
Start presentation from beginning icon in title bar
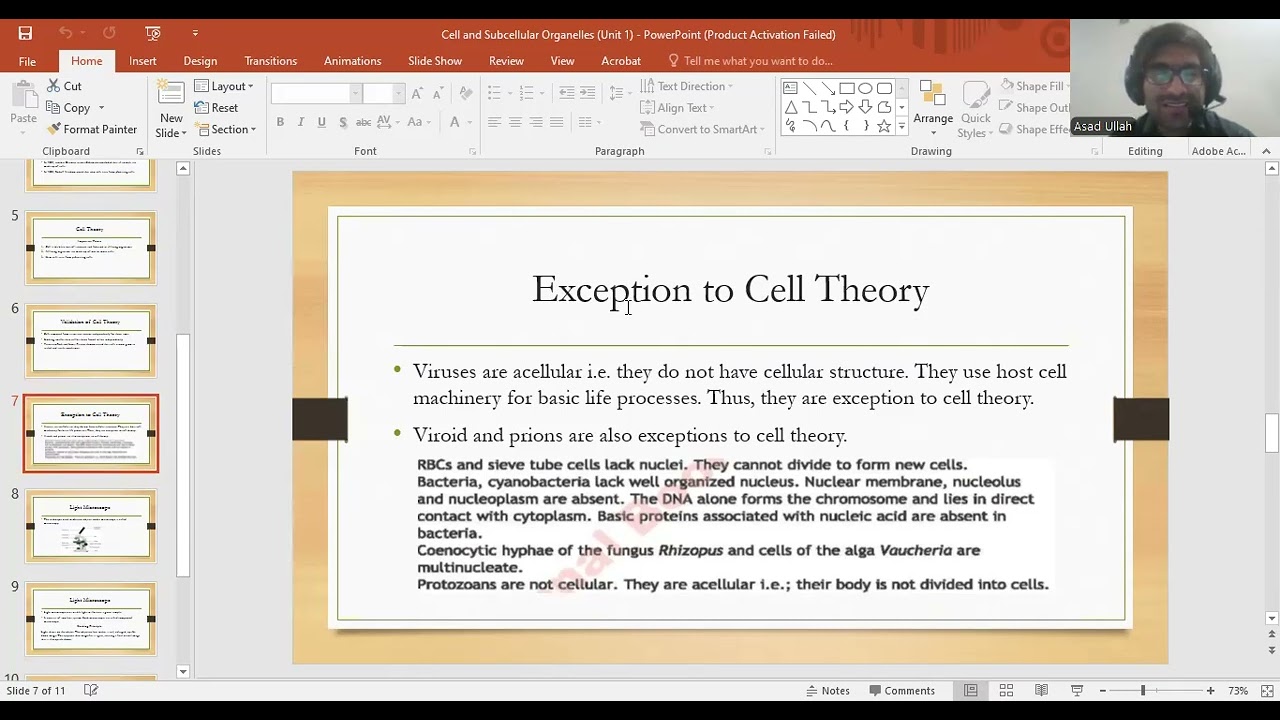[153, 33]
